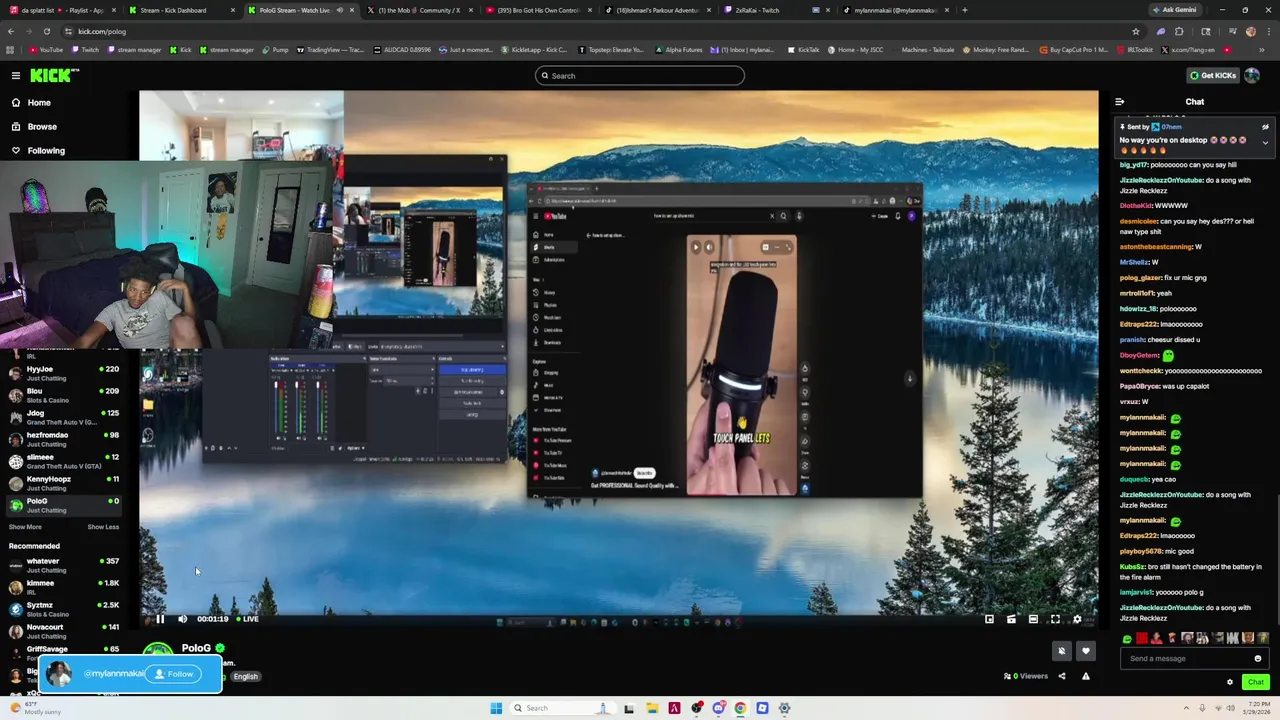Jump to LIVE indicator in player
The image size is (1280, 720).
pyautogui.click(x=247, y=619)
